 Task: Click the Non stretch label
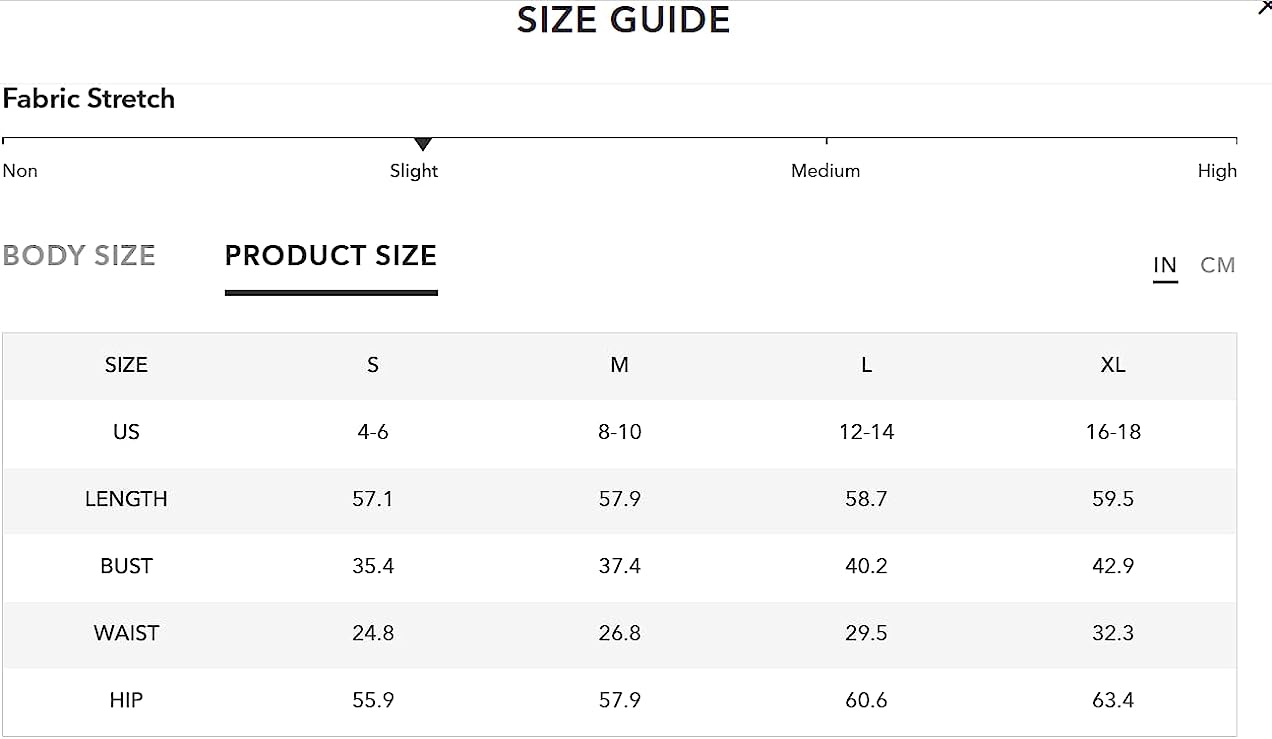[x=20, y=171]
